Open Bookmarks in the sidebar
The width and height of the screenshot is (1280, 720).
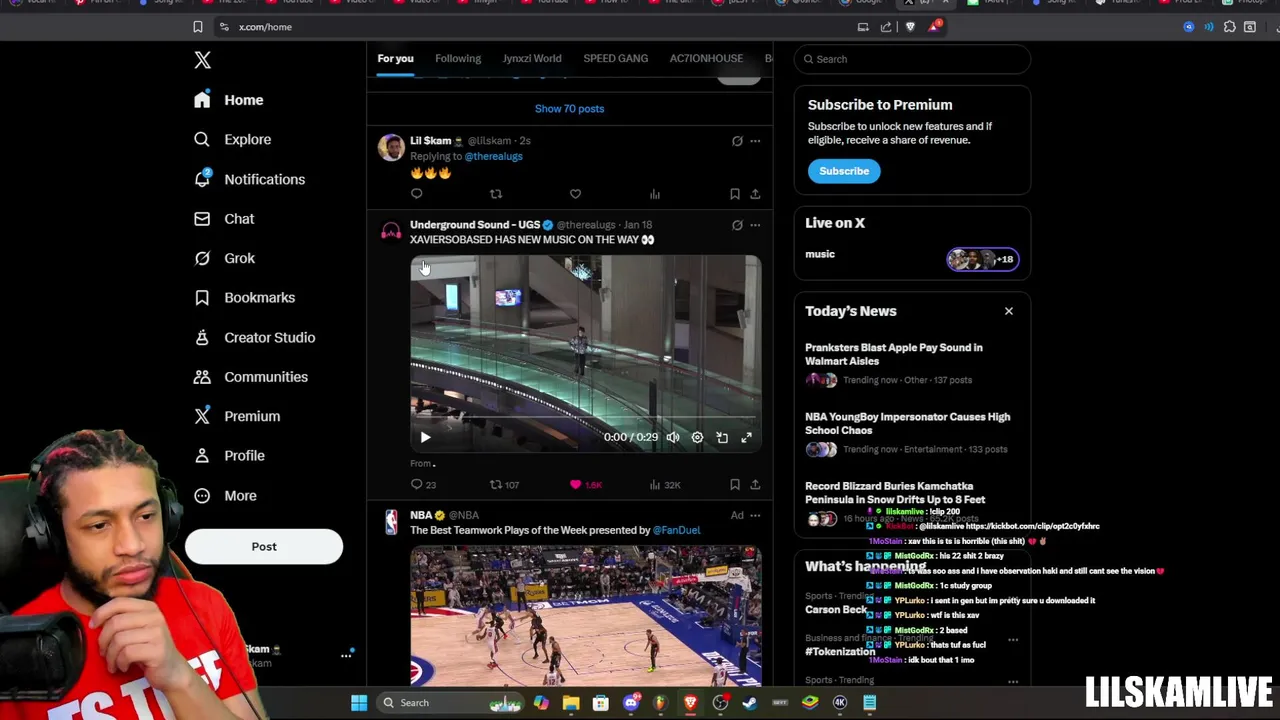[245, 297]
